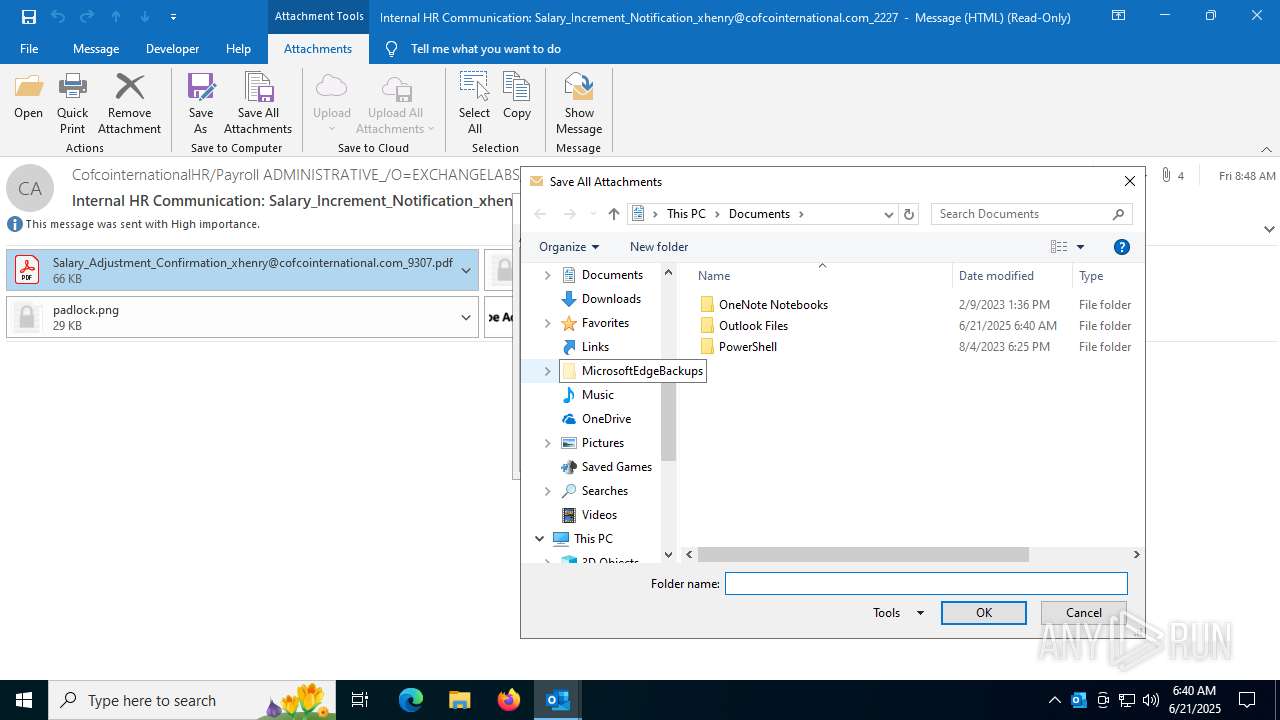Select the Music item in the tree

[597, 395]
